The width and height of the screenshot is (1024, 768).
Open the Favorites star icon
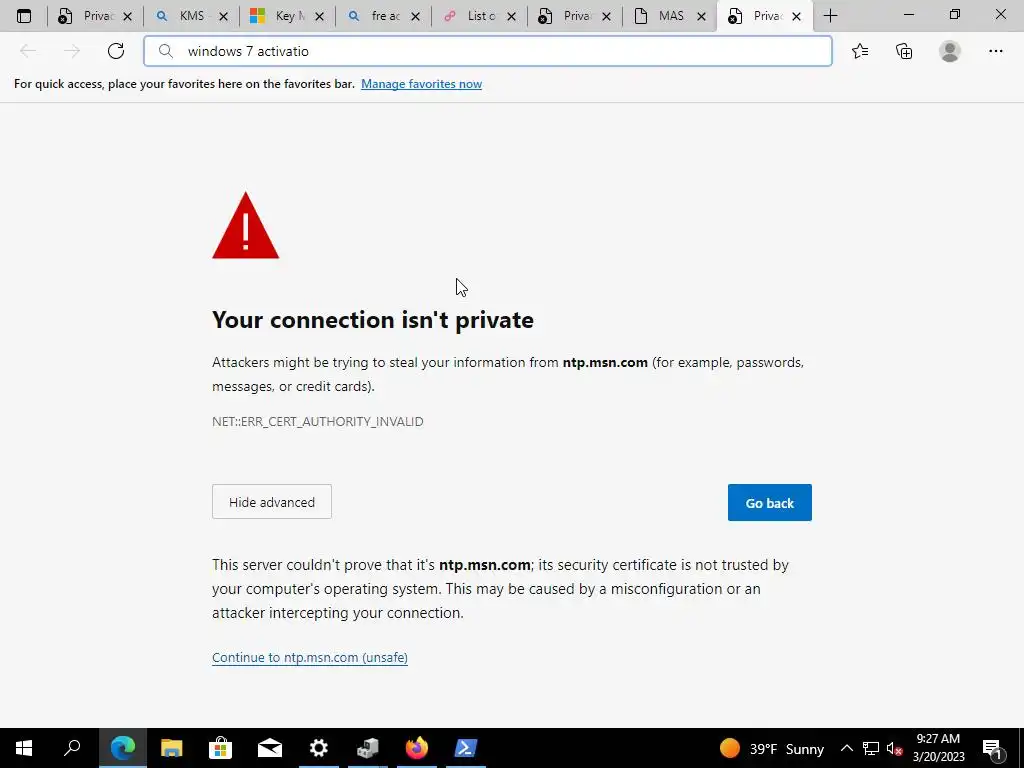coord(860,51)
